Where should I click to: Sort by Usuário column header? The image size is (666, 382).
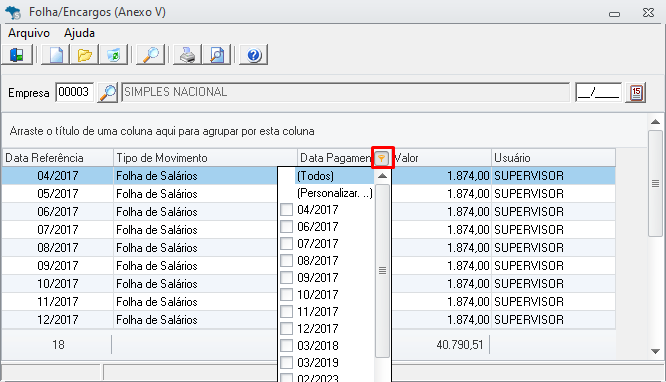coord(553,158)
